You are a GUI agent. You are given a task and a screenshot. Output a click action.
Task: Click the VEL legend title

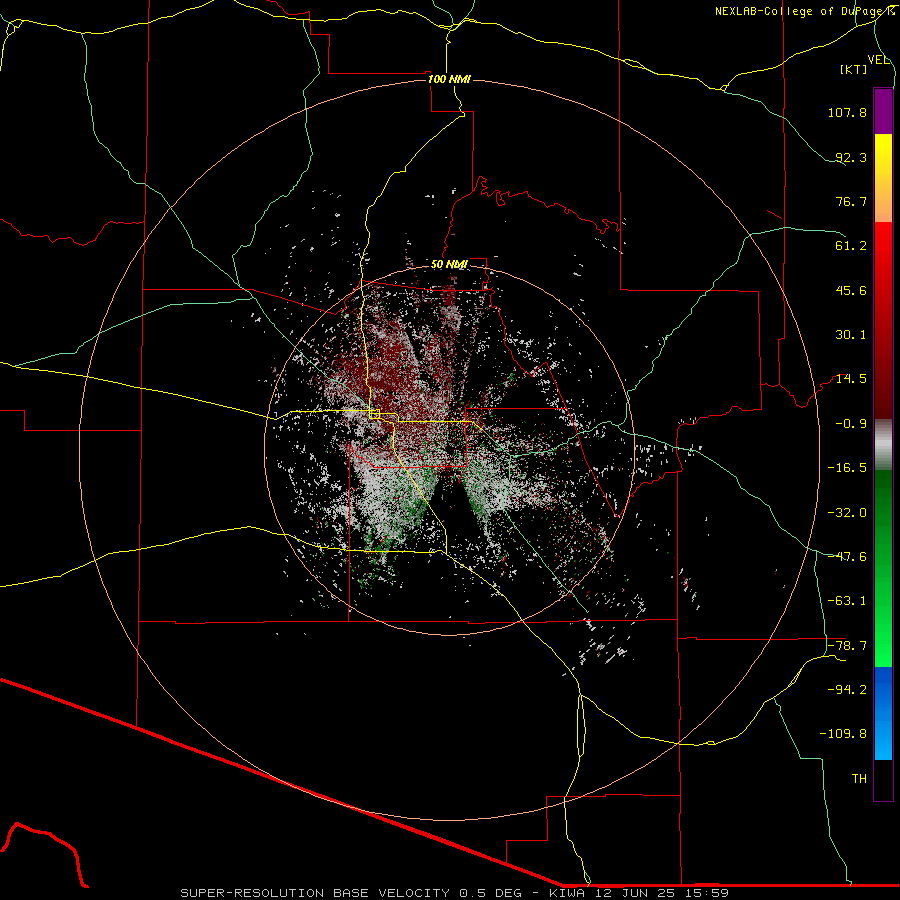coord(878,60)
